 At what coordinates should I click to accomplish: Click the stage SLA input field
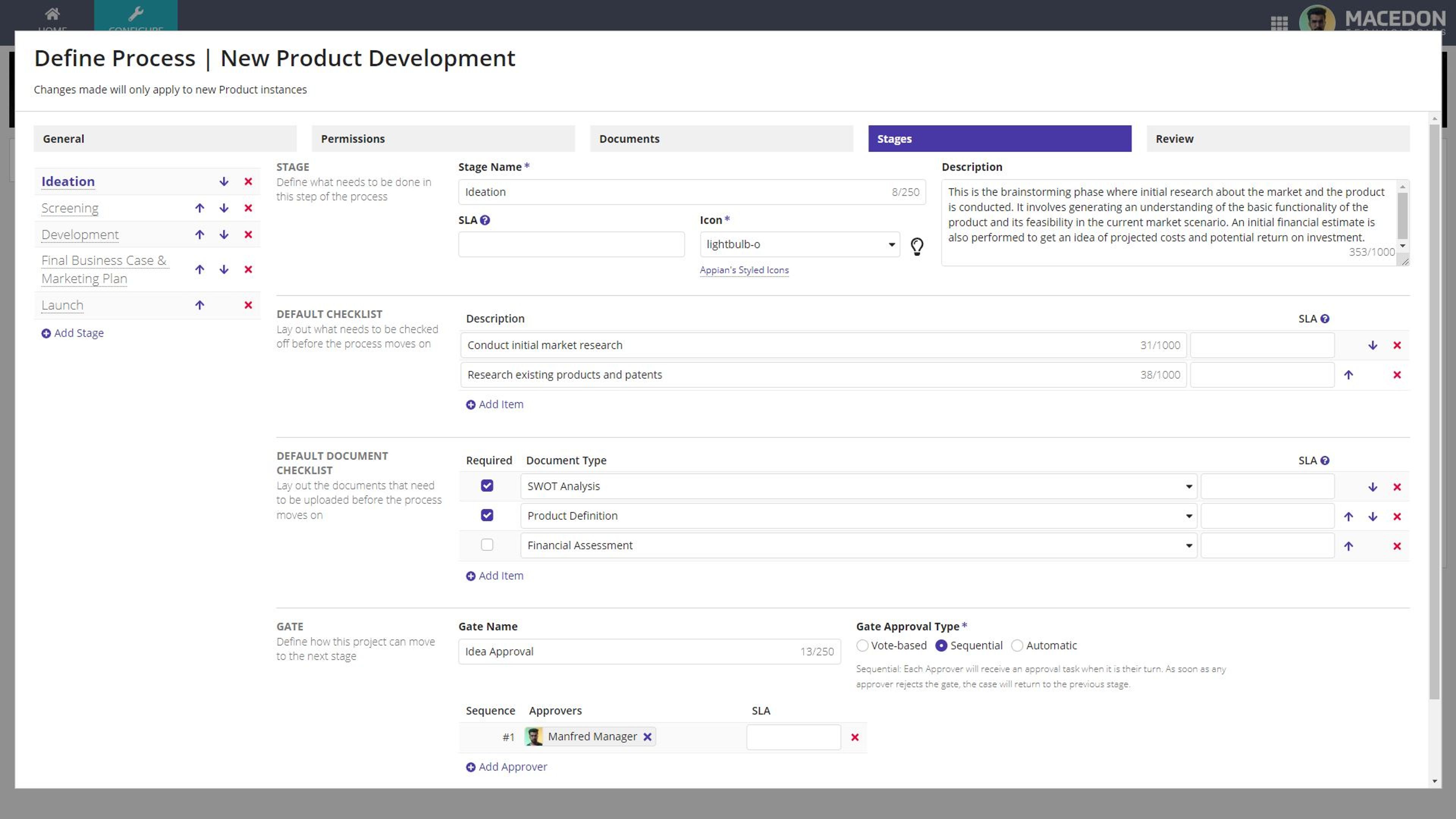[571, 244]
